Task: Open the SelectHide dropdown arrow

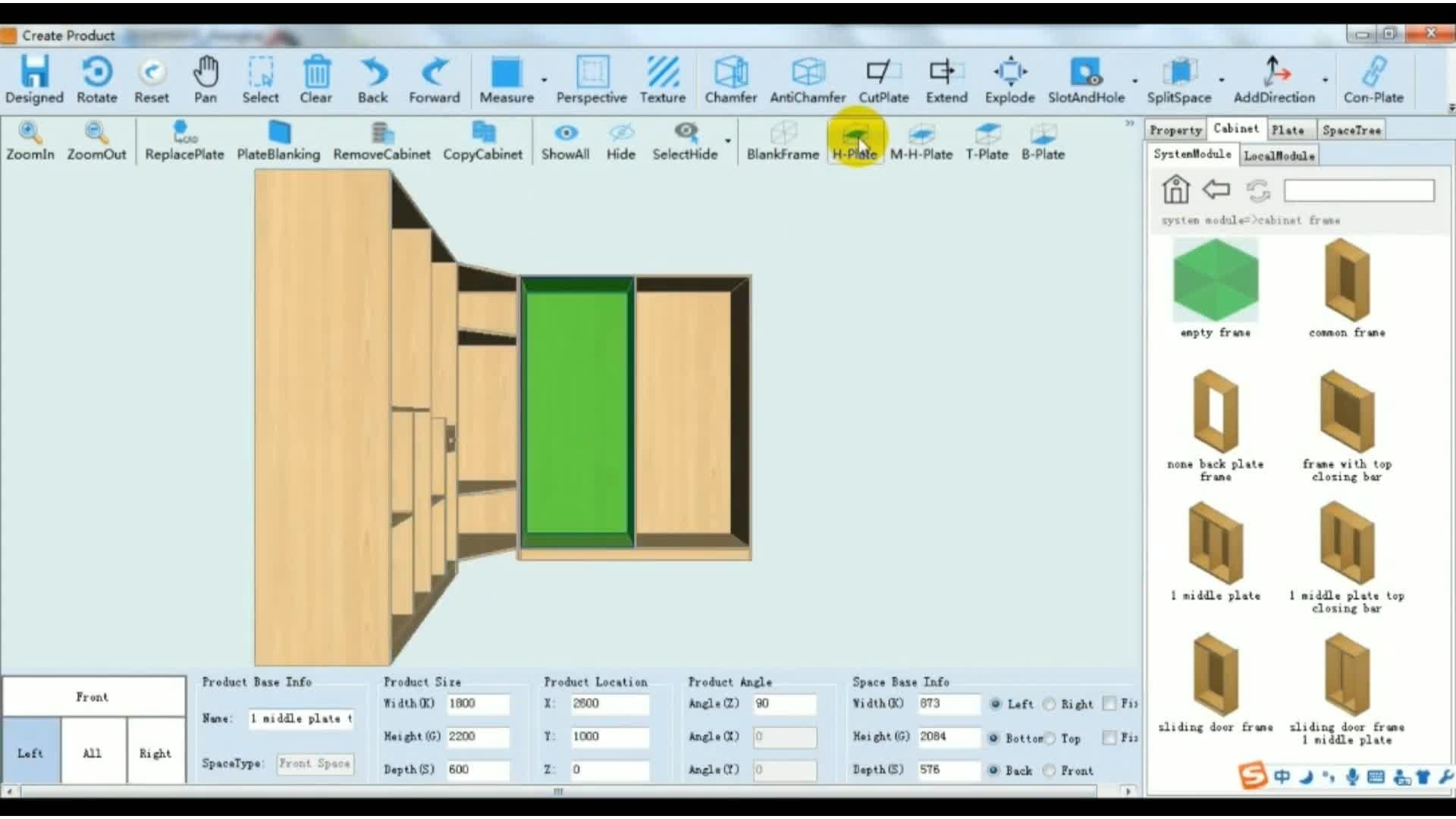Action: (728, 141)
